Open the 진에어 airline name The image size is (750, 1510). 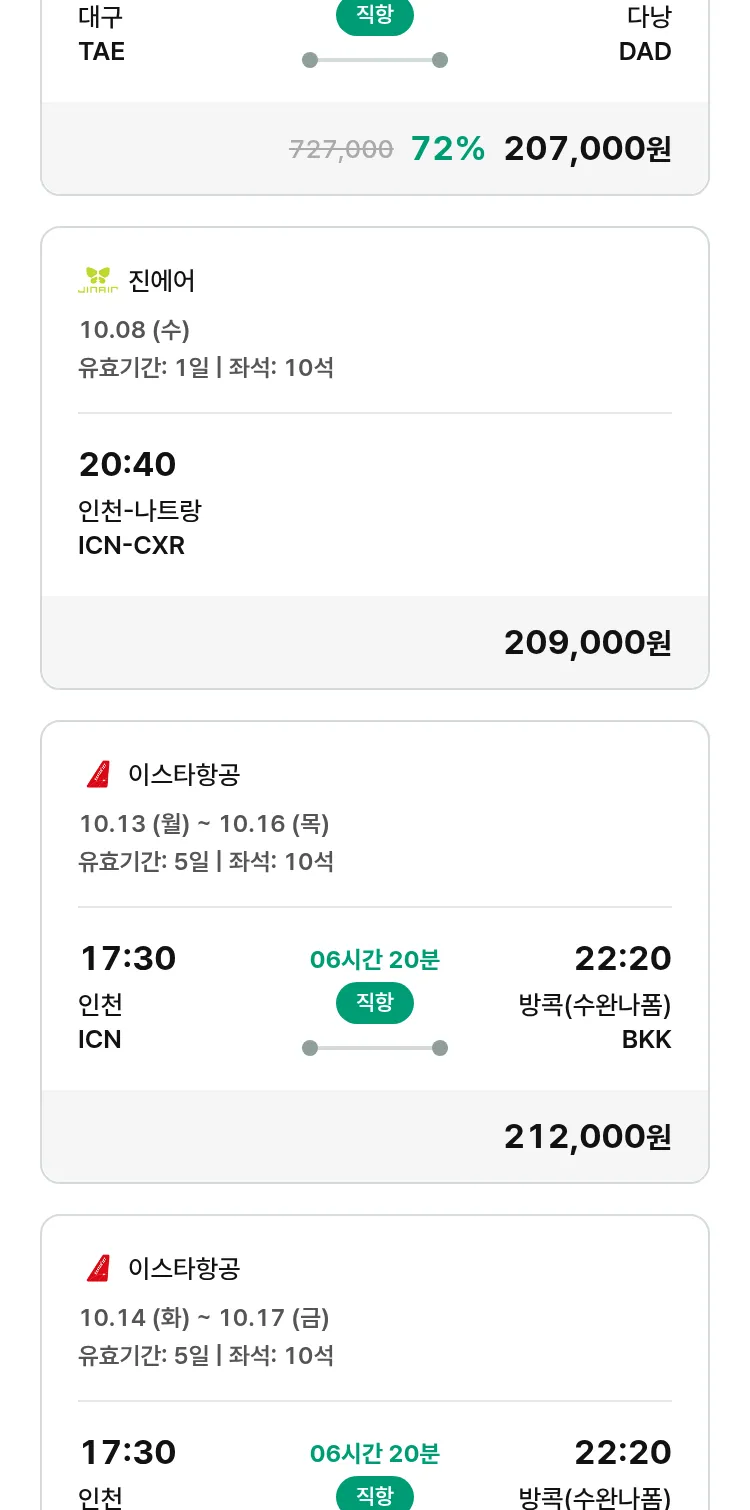[162, 281]
